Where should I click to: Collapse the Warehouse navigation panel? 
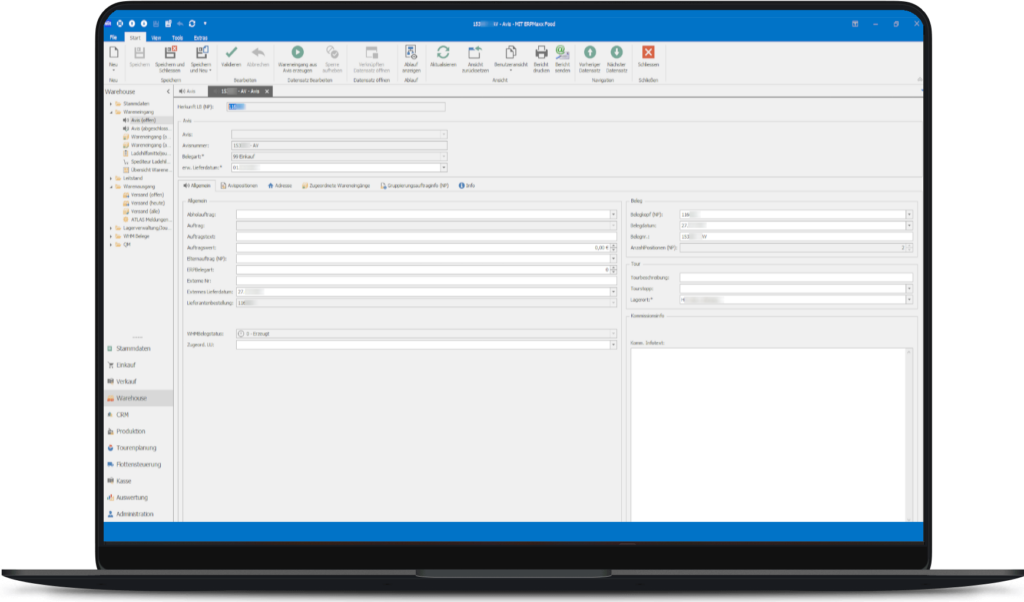167,92
